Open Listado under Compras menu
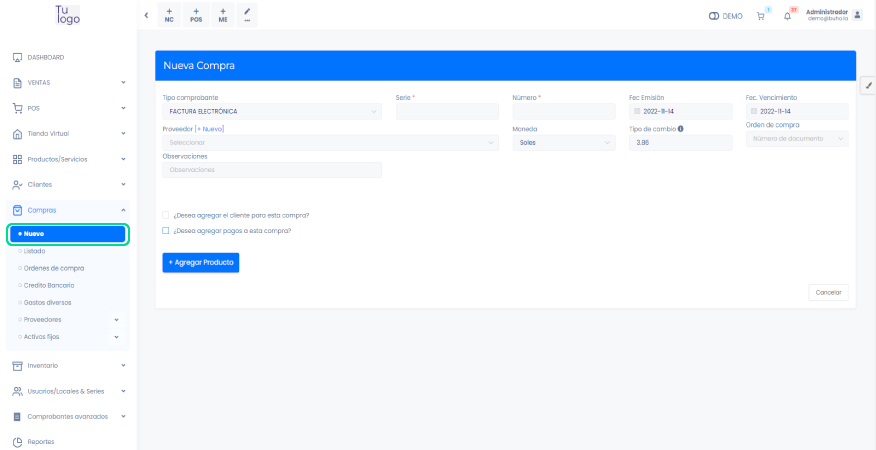This screenshot has height=450, width=876. pyautogui.click(x=34, y=251)
